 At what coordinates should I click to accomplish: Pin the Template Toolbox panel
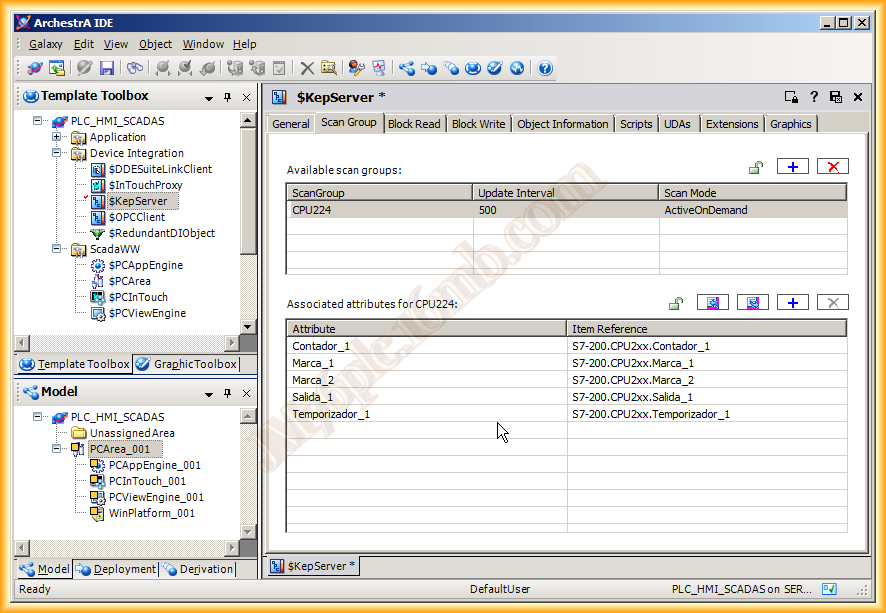[x=228, y=97]
